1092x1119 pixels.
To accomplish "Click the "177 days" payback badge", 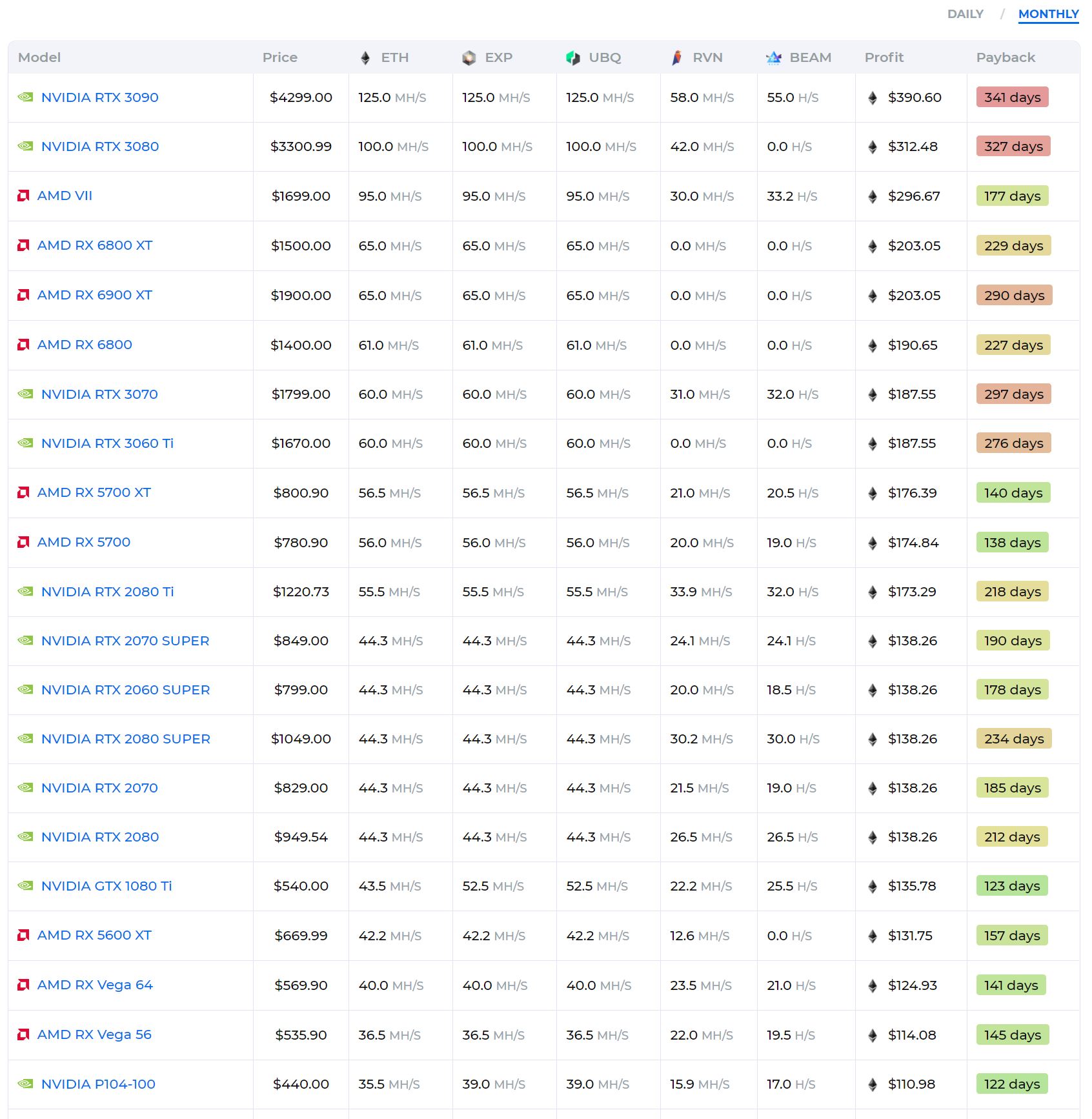I will click(1013, 196).
